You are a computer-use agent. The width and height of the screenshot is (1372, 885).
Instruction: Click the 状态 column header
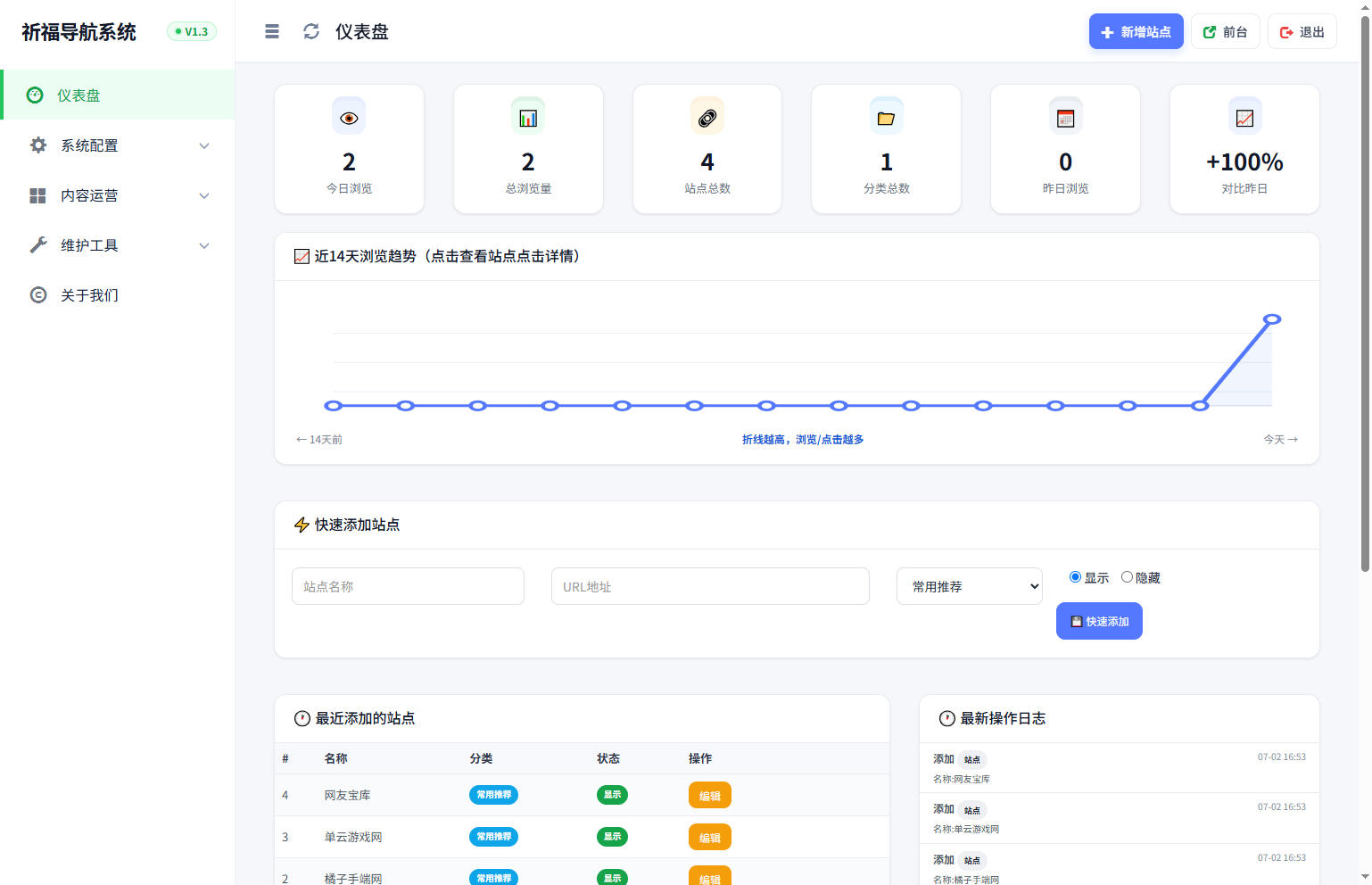coord(608,758)
